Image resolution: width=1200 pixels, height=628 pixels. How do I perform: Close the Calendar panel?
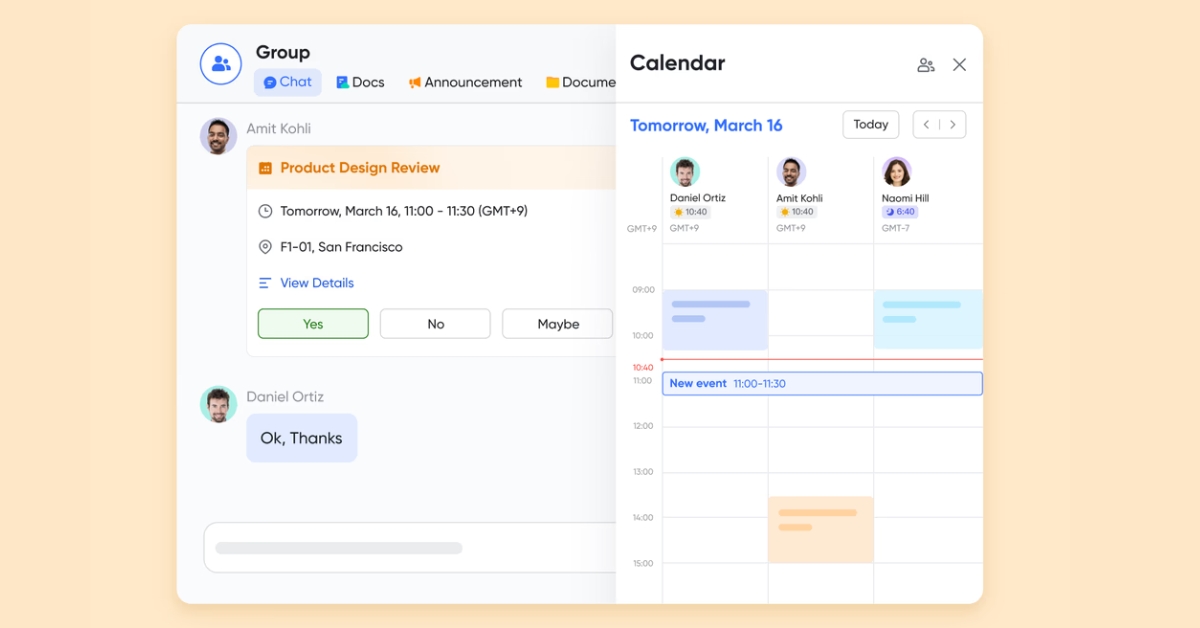[x=959, y=65]
